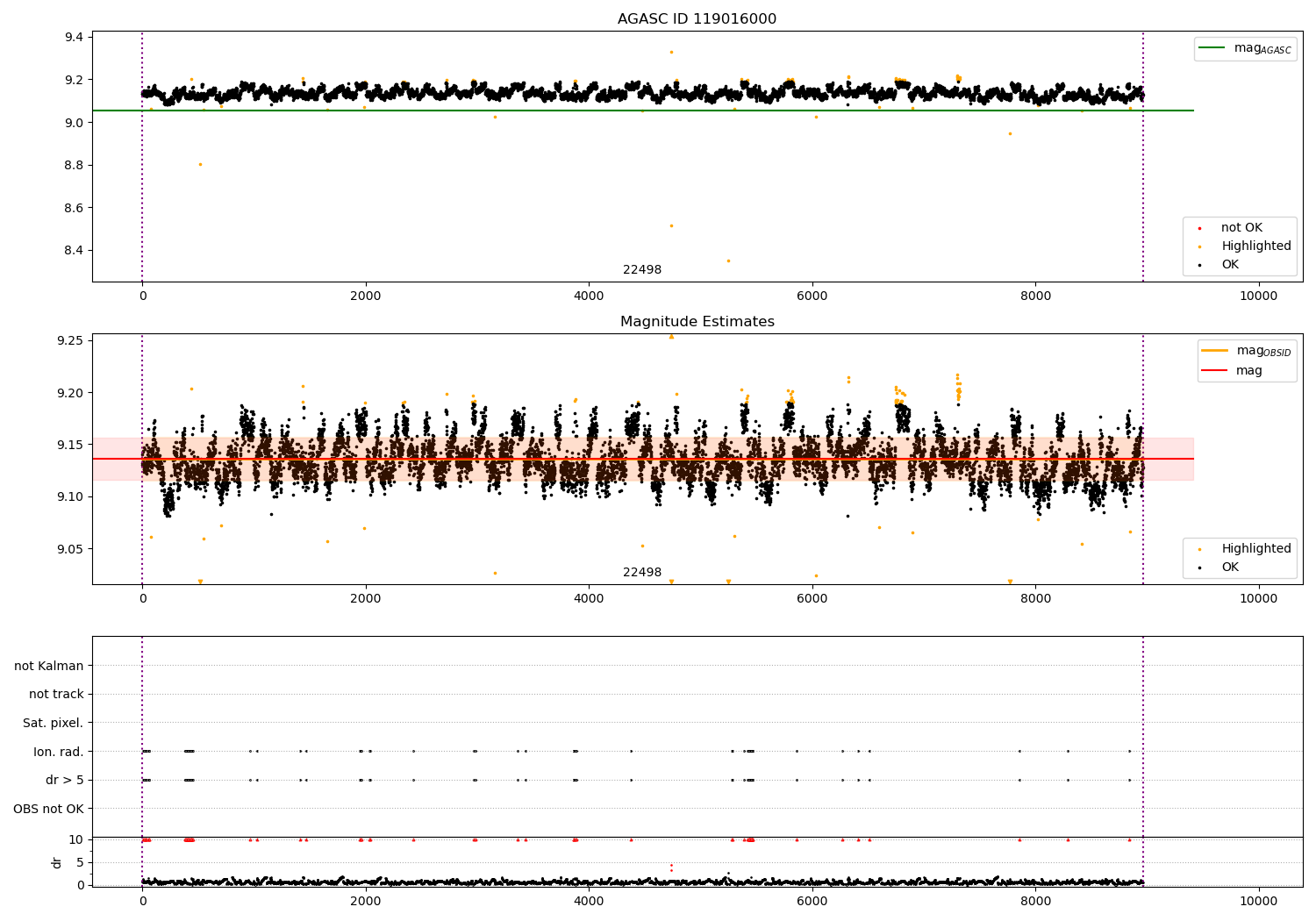
Task: Click "22498" in the Magnitude Estimates plot
Action: click(642, 573)
